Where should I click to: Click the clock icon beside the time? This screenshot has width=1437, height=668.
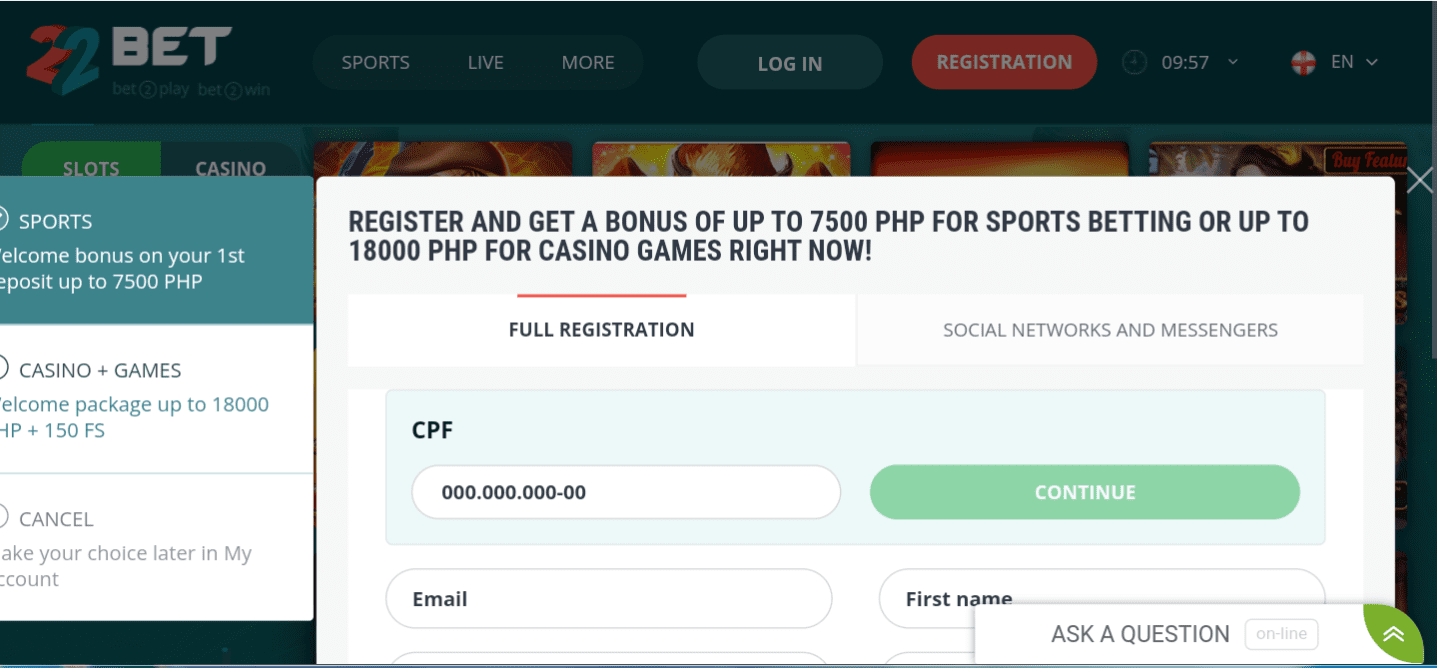pyautogui.click(x=1133, y=62)
